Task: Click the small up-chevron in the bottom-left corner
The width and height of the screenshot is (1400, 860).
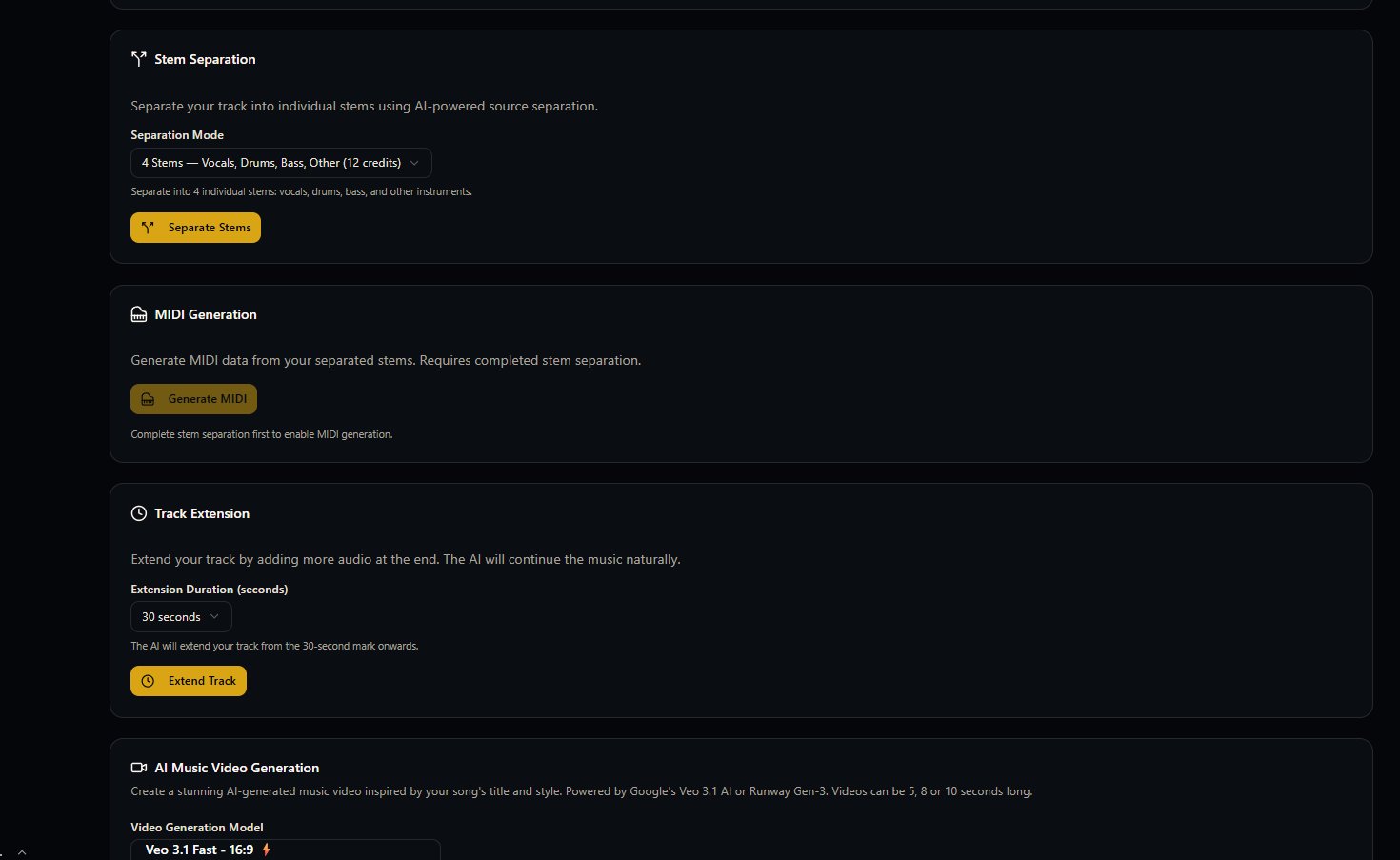Action: [x=22, y=852]
